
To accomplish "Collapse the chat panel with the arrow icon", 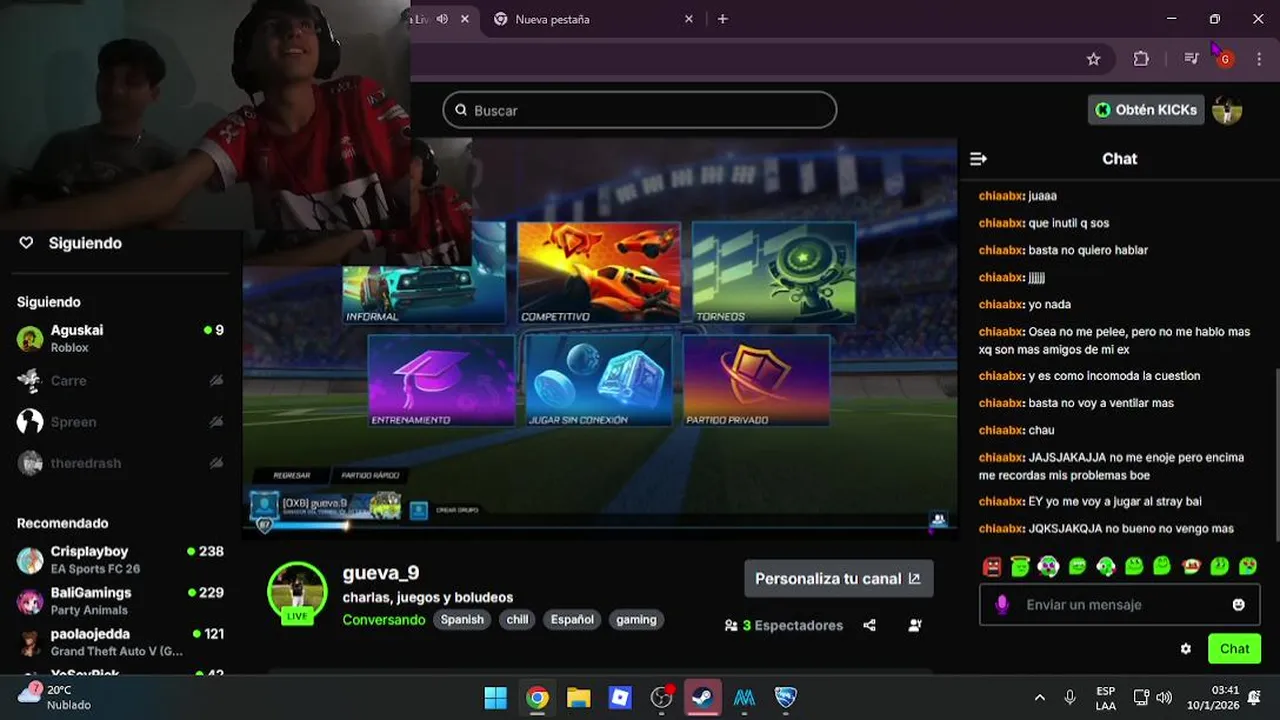I will coord(978,159).
